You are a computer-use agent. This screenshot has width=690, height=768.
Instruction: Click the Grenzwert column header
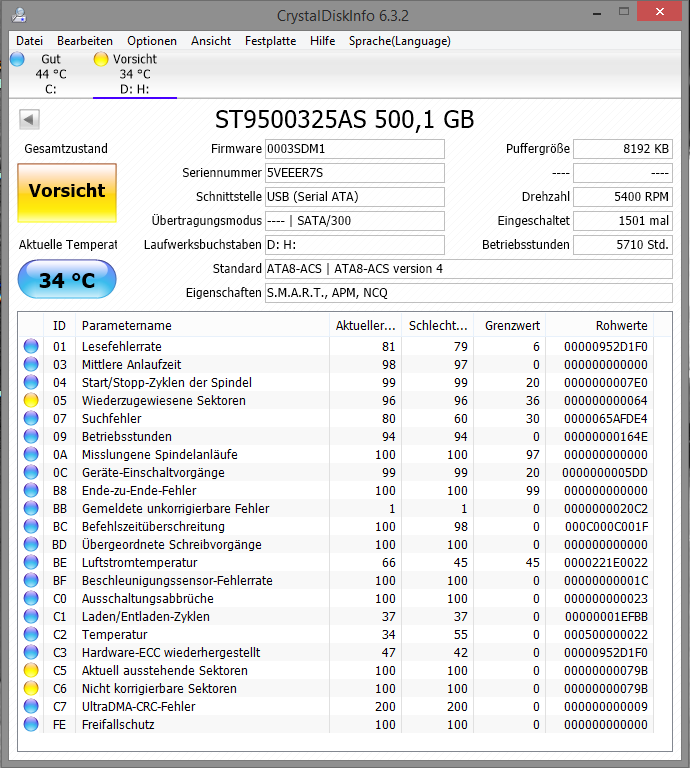(510, 326)
